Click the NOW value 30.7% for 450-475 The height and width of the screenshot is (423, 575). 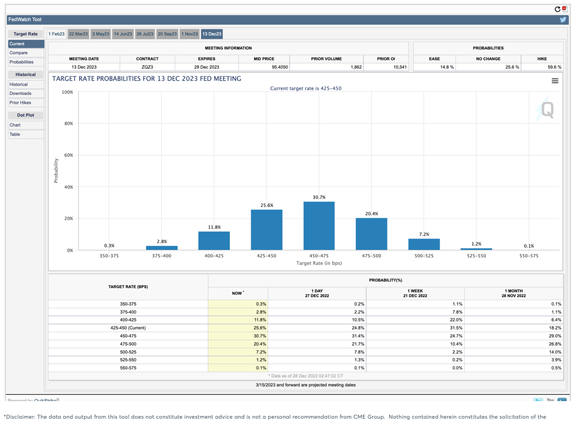tap(260, 336)
